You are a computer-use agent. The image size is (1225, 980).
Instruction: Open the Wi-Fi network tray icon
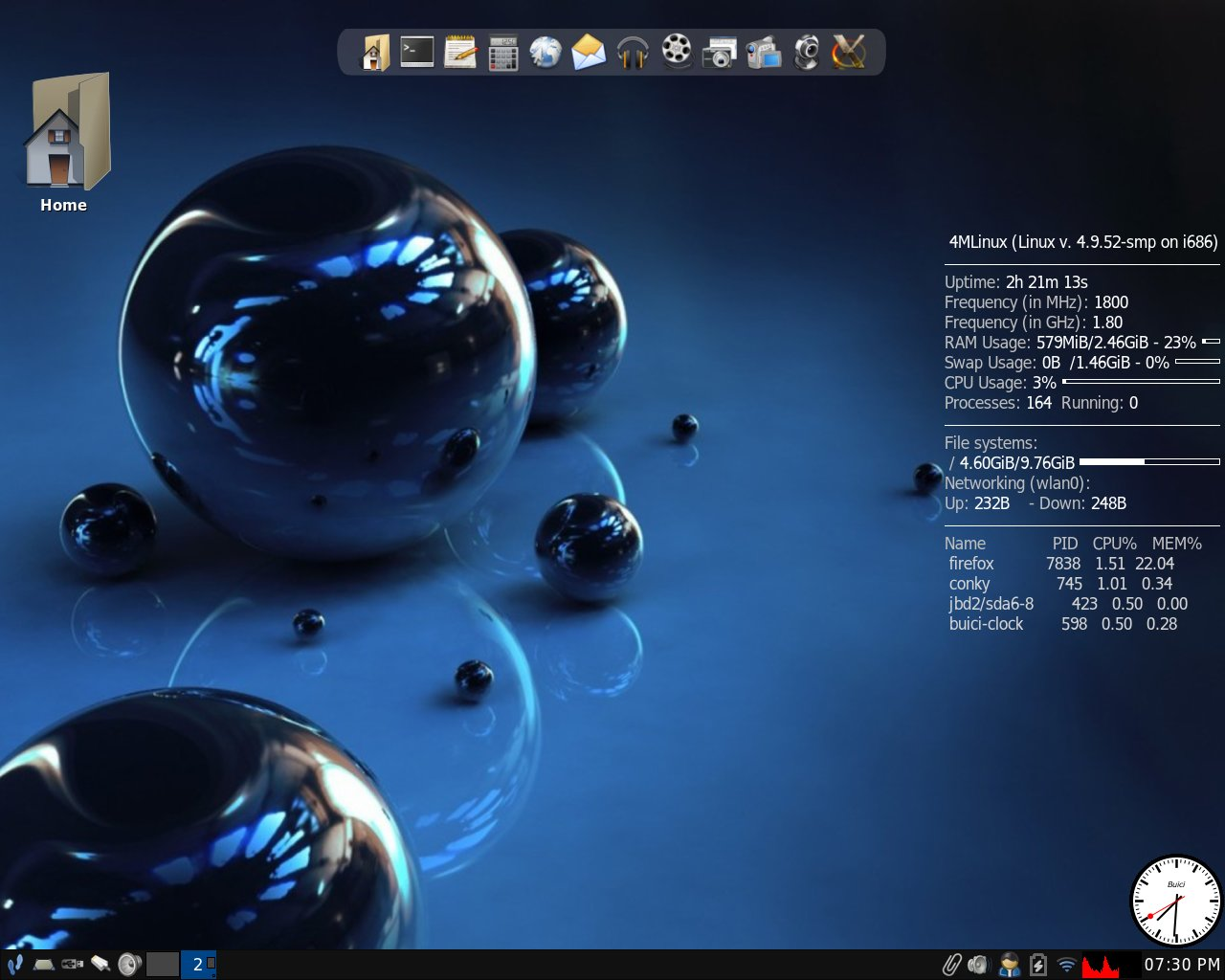(1067, 965)
